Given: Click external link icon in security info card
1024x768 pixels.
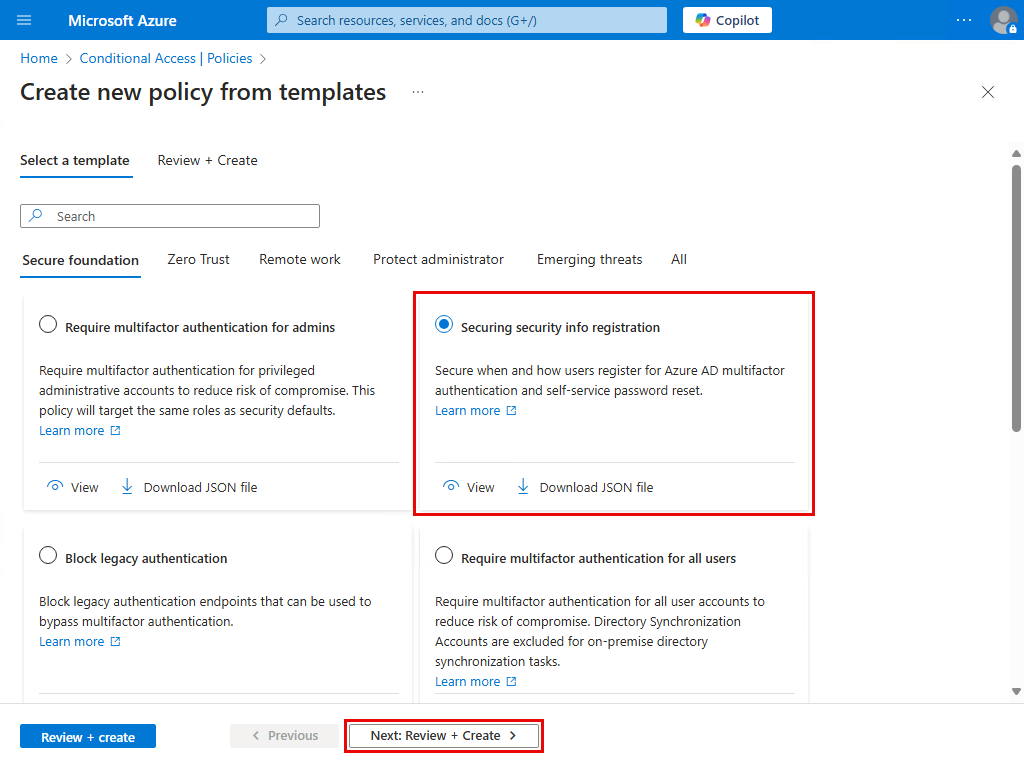Looking at the screenshot, I should coord(511,410).
